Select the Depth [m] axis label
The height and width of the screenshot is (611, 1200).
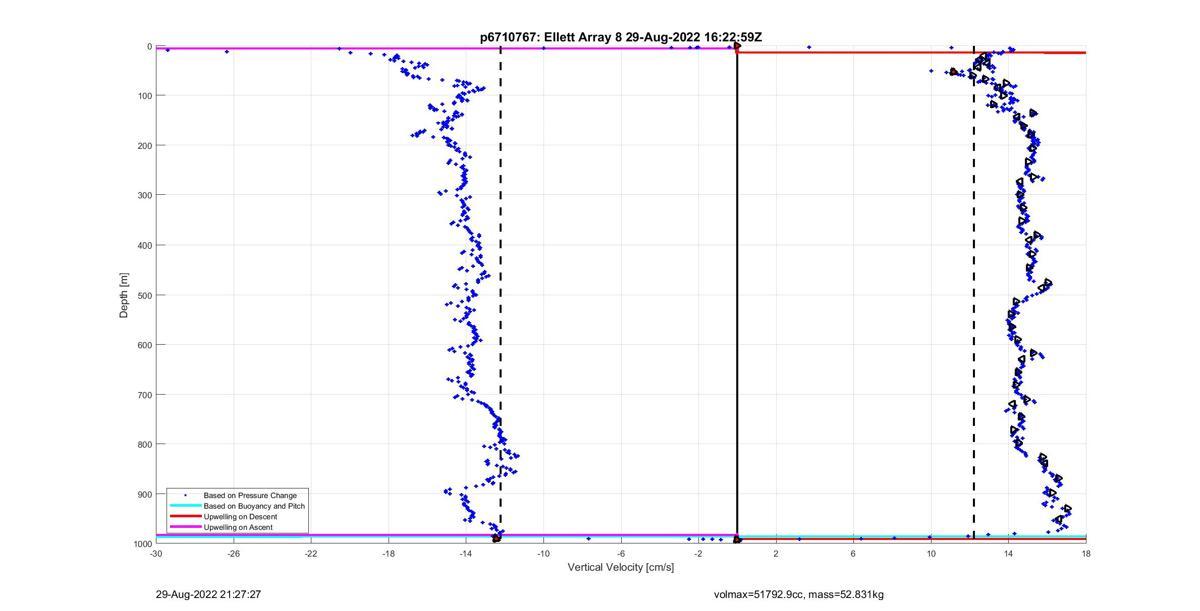(124, 295)
